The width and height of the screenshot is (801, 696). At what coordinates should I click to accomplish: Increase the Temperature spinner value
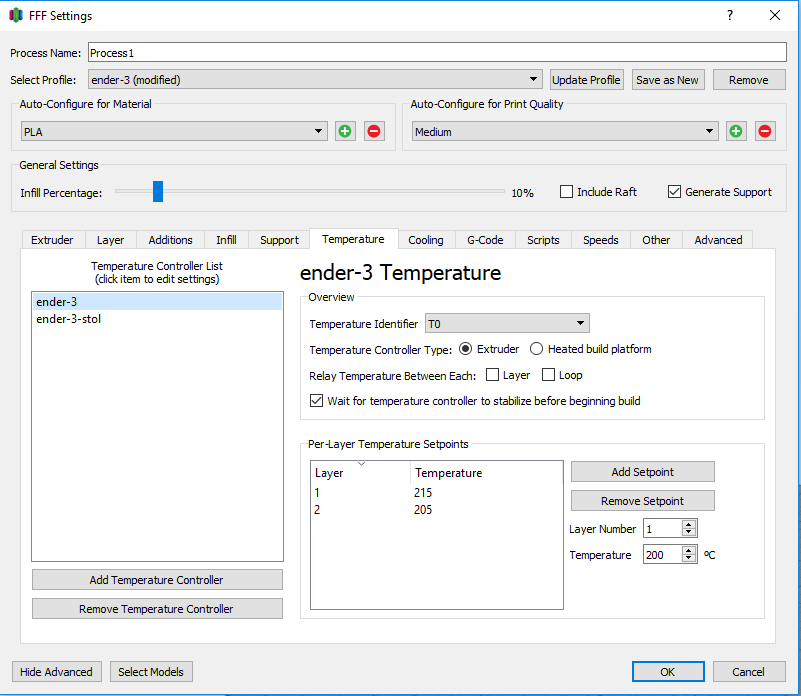coord(689,550)
